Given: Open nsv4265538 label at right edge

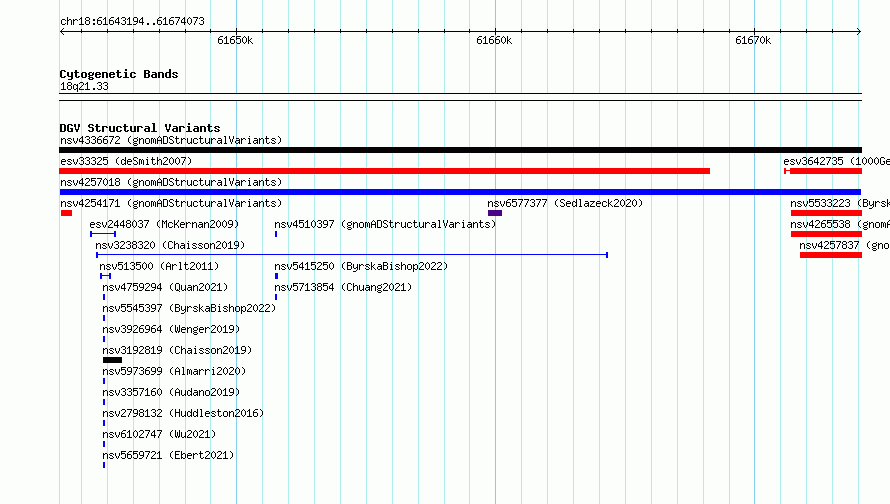Looking at the screenshot, I should [840, 224].
